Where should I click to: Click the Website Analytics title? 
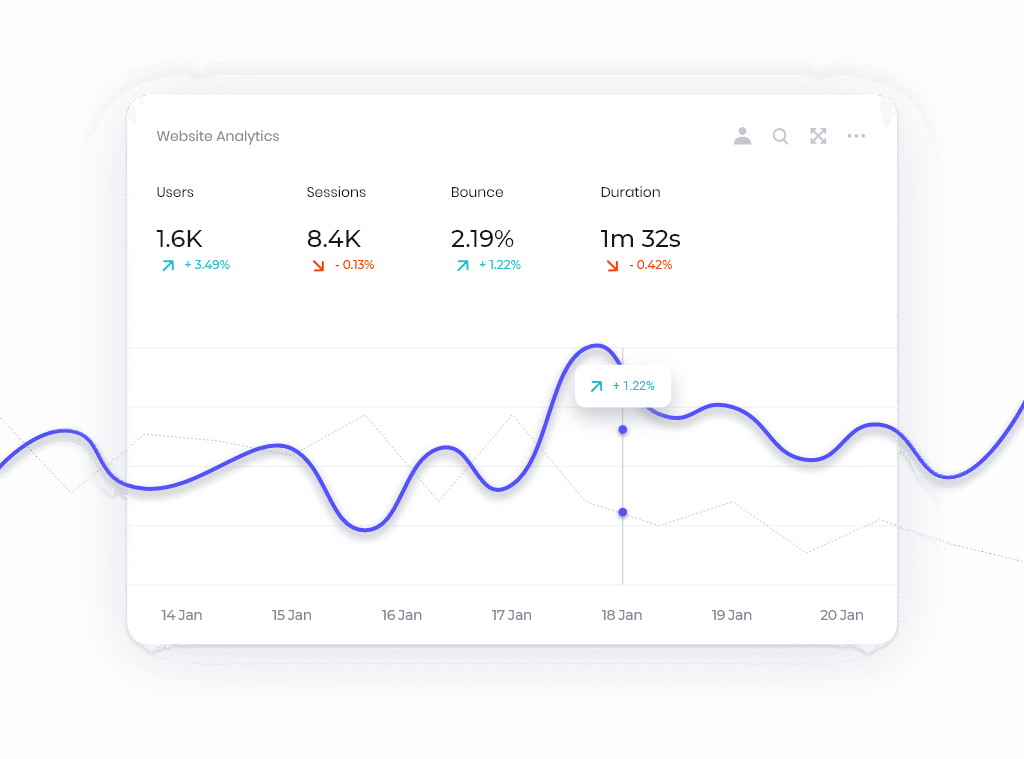218,136
